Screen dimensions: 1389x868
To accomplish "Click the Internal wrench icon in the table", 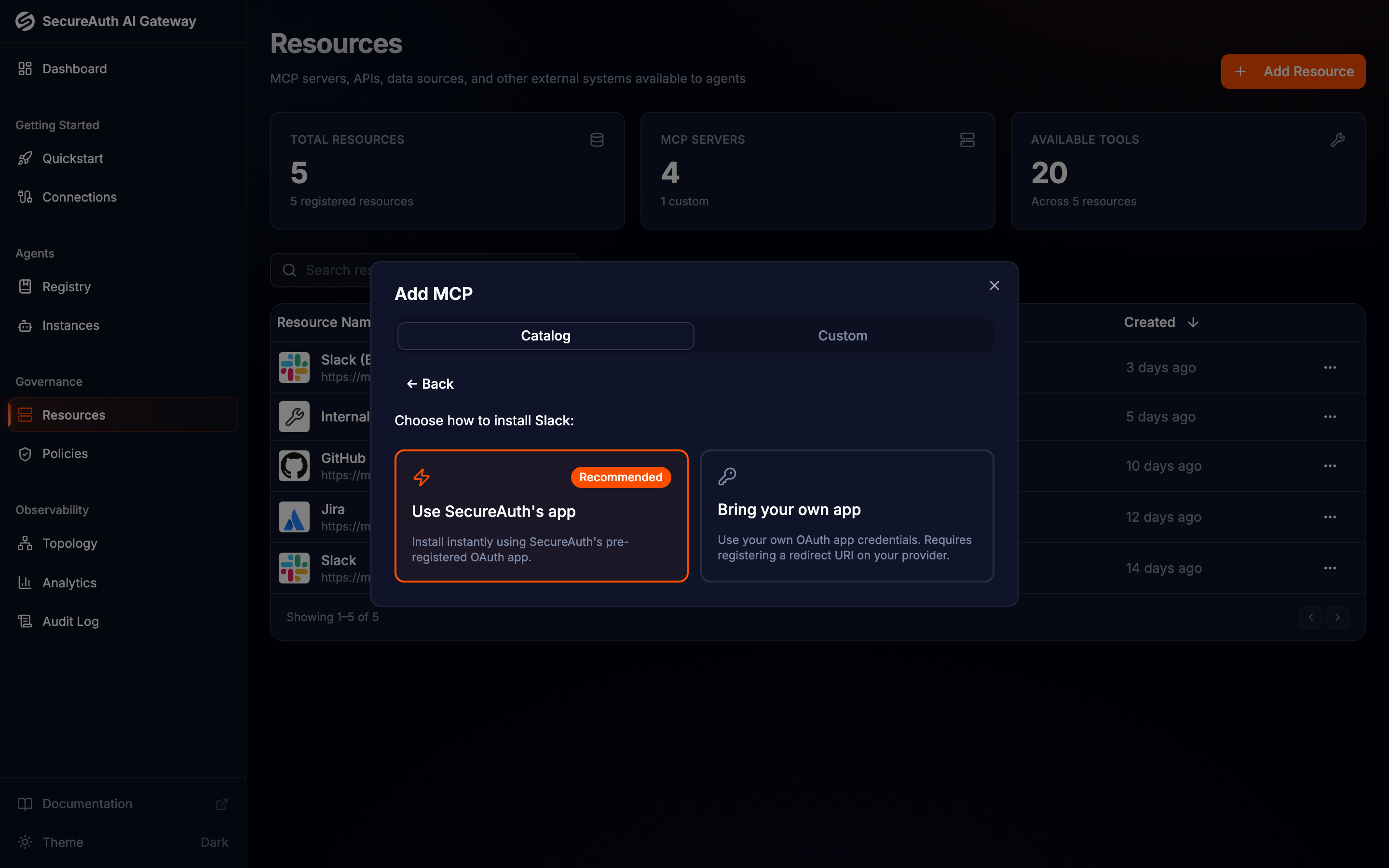I will click(294, 416).
